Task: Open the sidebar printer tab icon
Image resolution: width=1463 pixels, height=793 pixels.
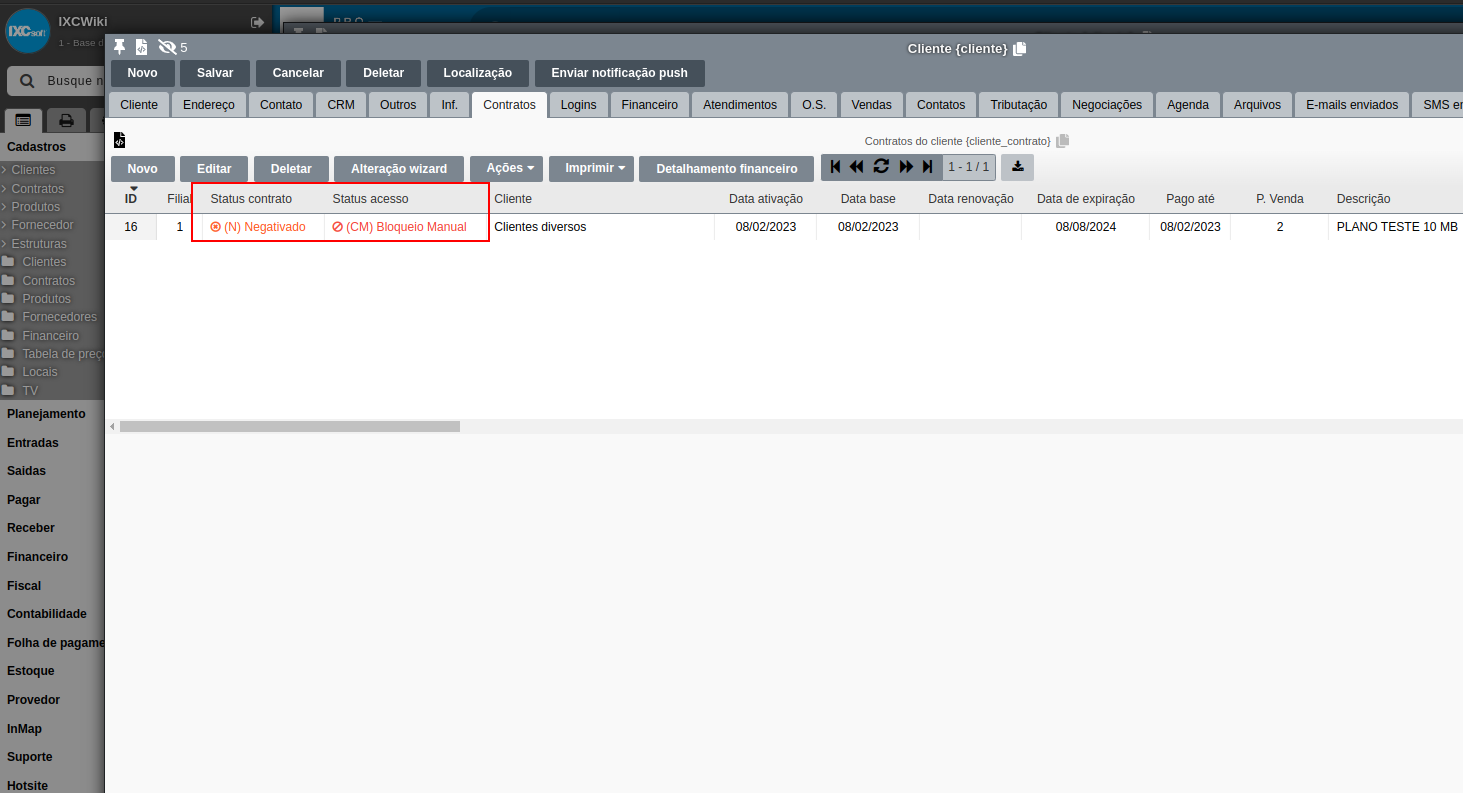Action: pyautogui.click(x=66, y=120)
